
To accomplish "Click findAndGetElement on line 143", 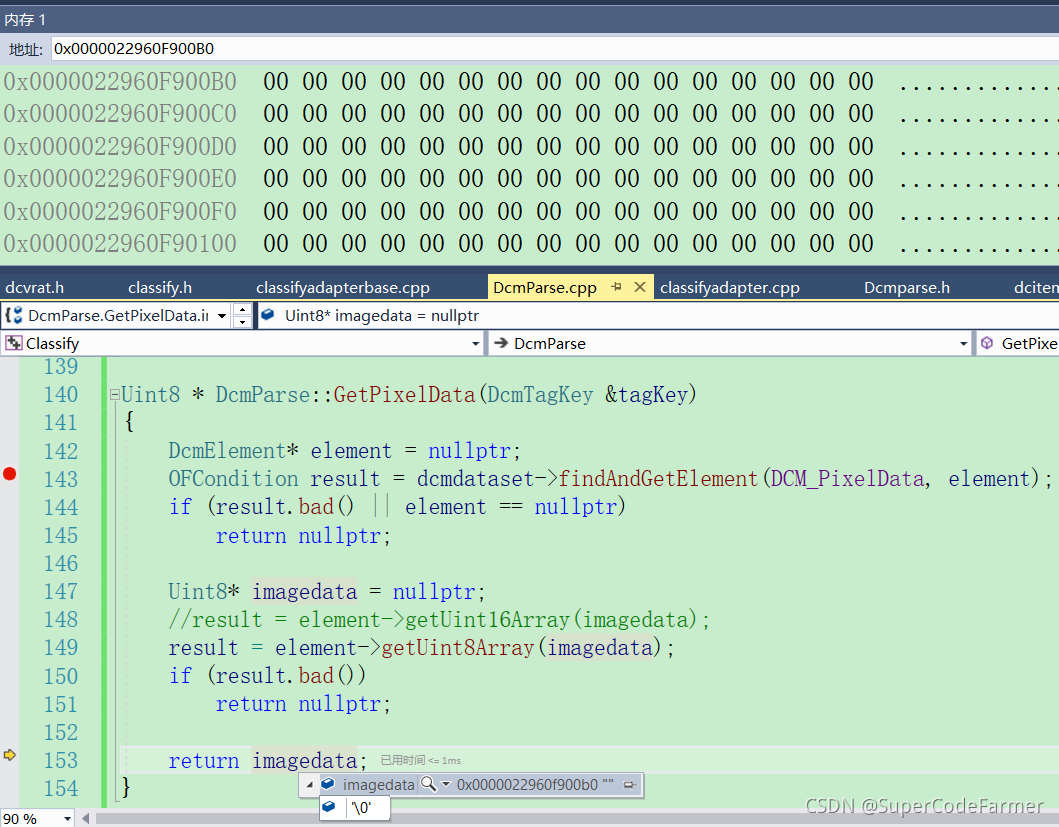I will [658, 479].
